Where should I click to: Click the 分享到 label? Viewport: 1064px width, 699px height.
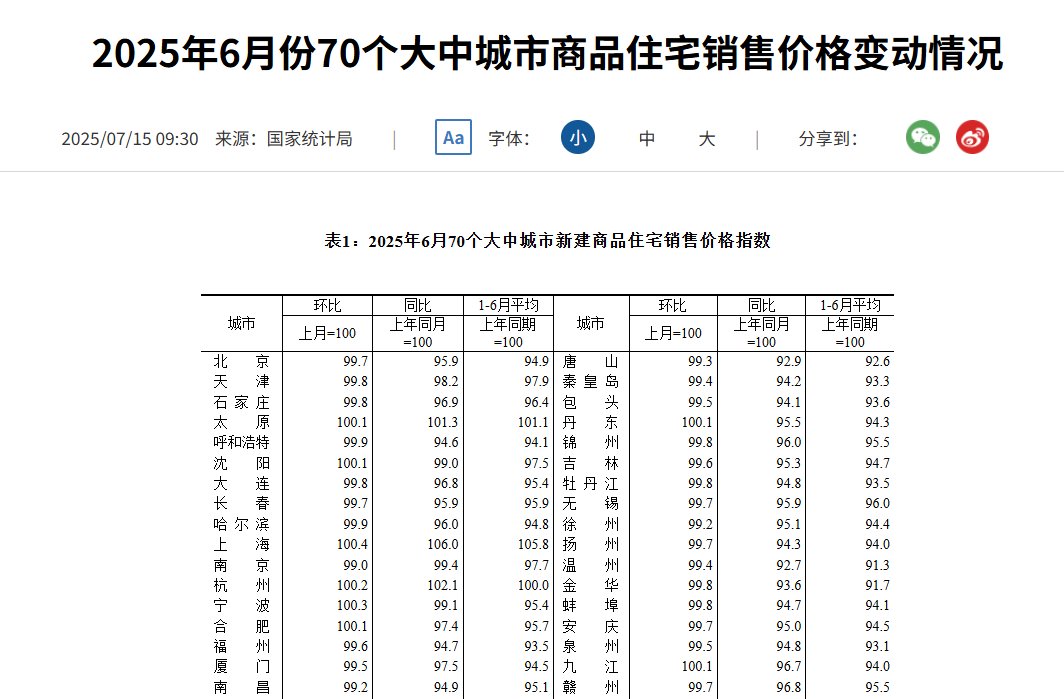tap(827, 139)
